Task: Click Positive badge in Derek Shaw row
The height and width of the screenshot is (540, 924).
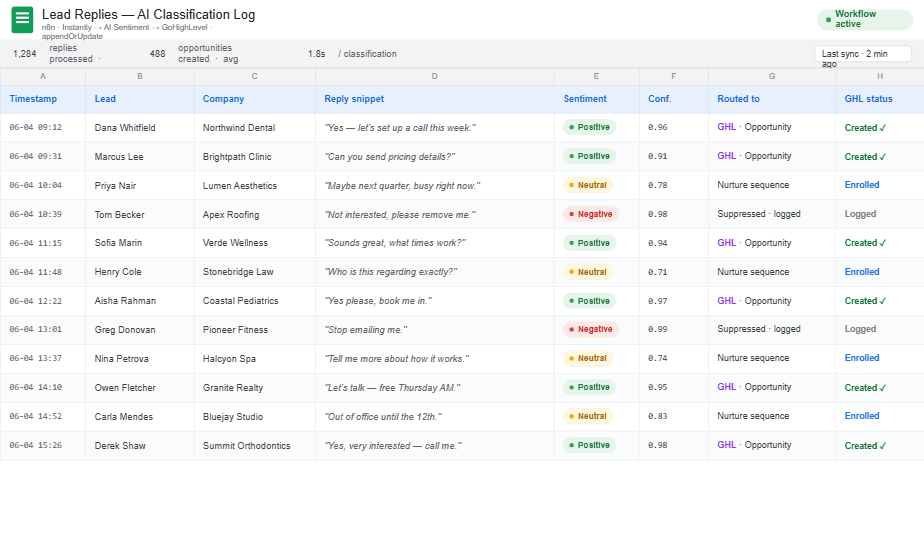Action: [589, 445]
